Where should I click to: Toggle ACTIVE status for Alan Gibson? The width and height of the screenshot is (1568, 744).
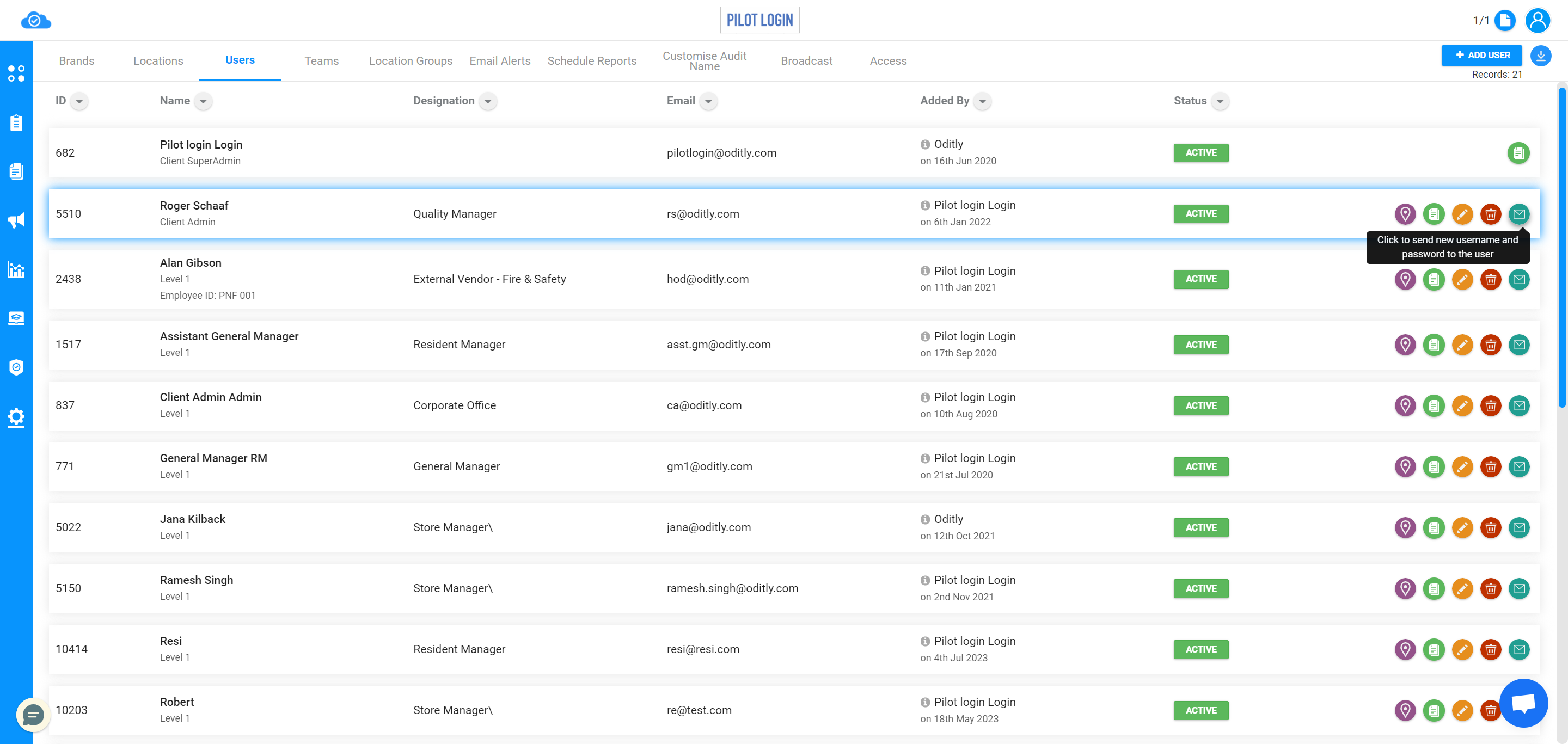[x=1200, y=279]
